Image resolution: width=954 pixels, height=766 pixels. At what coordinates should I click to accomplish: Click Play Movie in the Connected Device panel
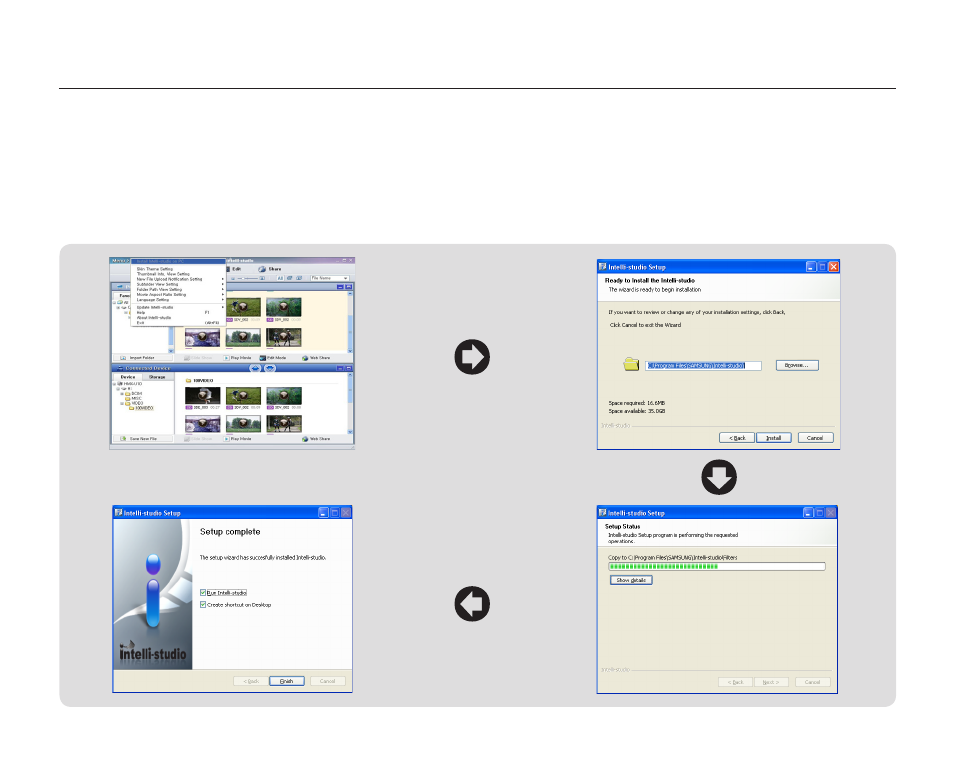[x=238, y=439]
